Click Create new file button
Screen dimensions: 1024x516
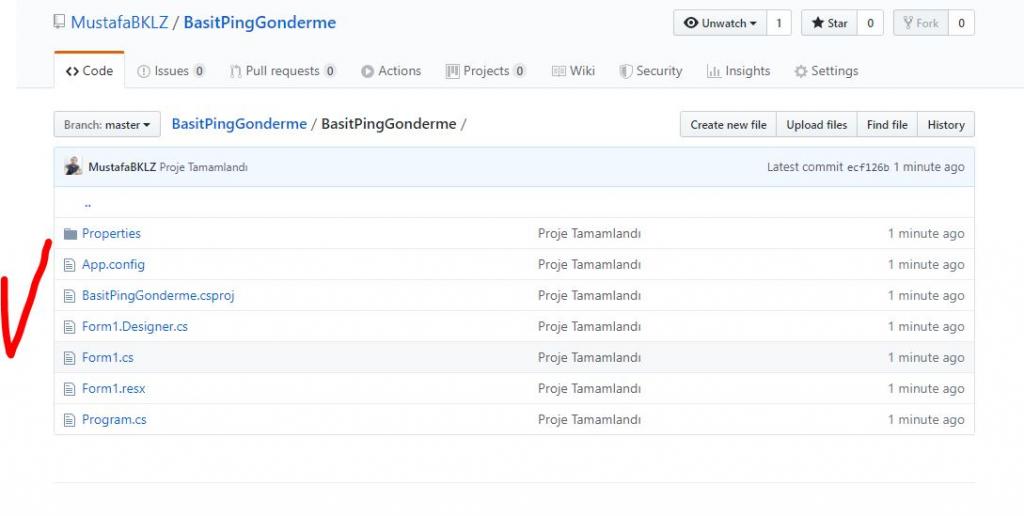click(728, 124)
